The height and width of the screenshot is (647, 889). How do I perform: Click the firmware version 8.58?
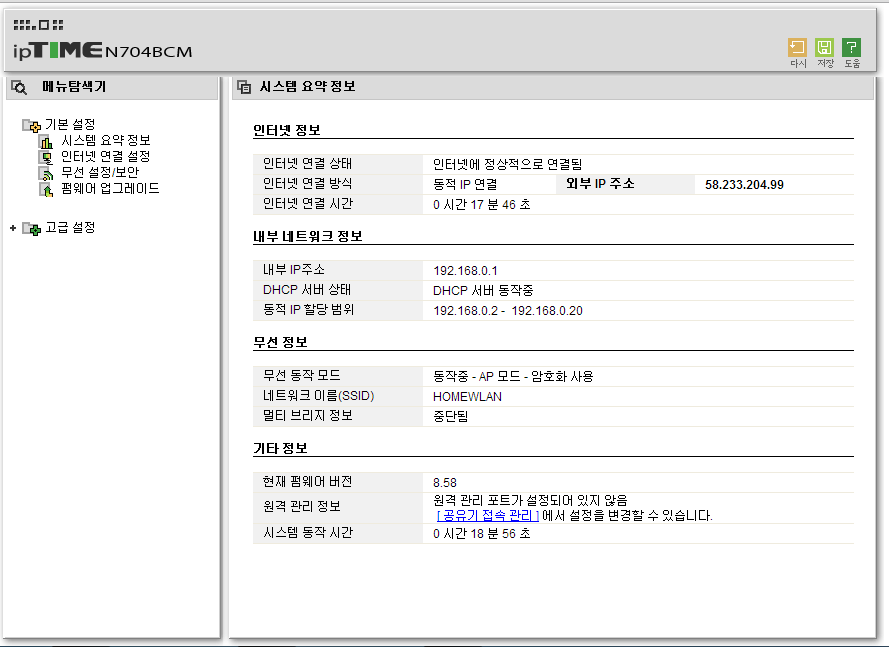click(x=445, y=483)
